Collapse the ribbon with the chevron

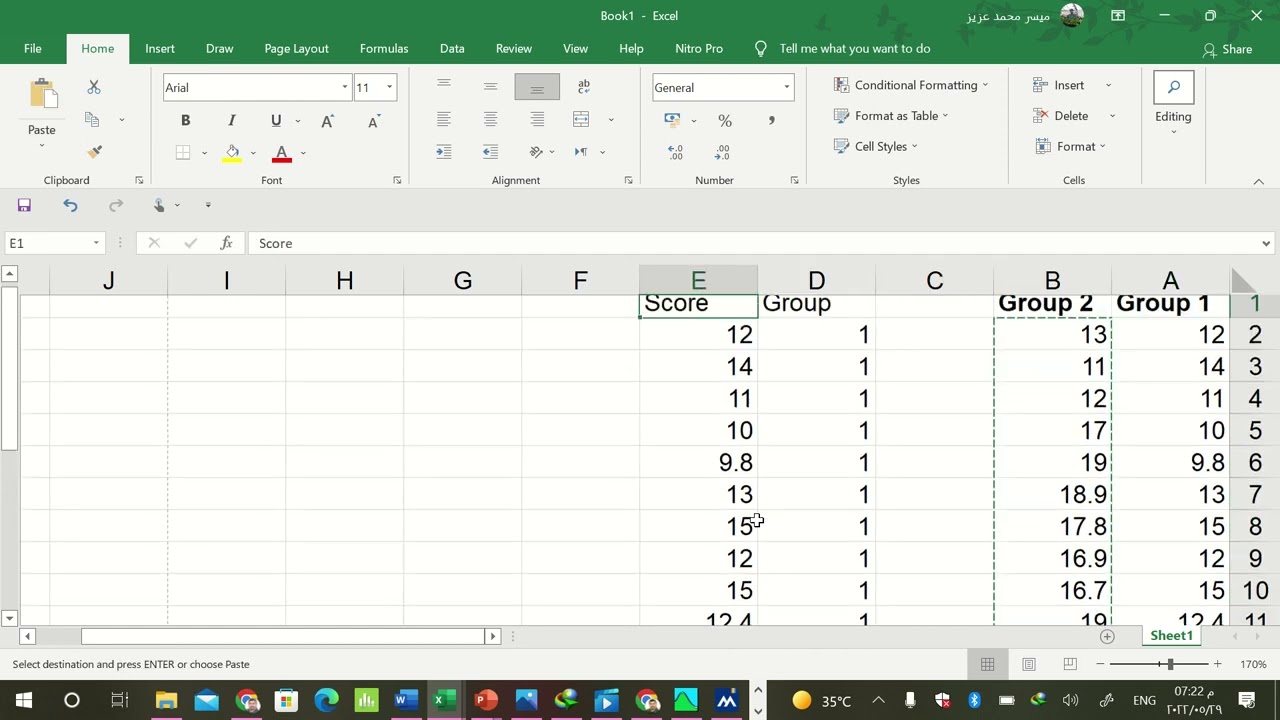click(x=1259, y=181)
